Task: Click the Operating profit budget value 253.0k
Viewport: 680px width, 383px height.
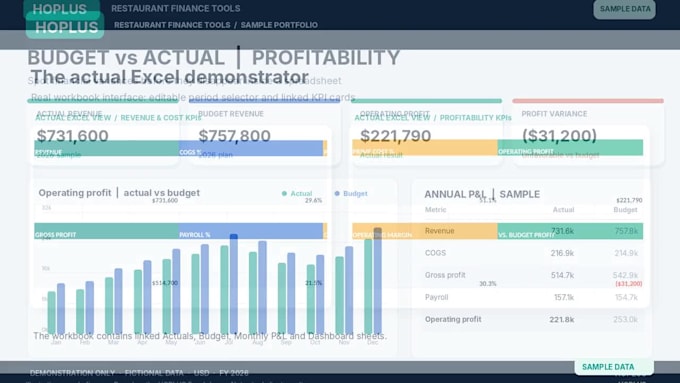Action: pyautogui.click(x=625, y=320)
